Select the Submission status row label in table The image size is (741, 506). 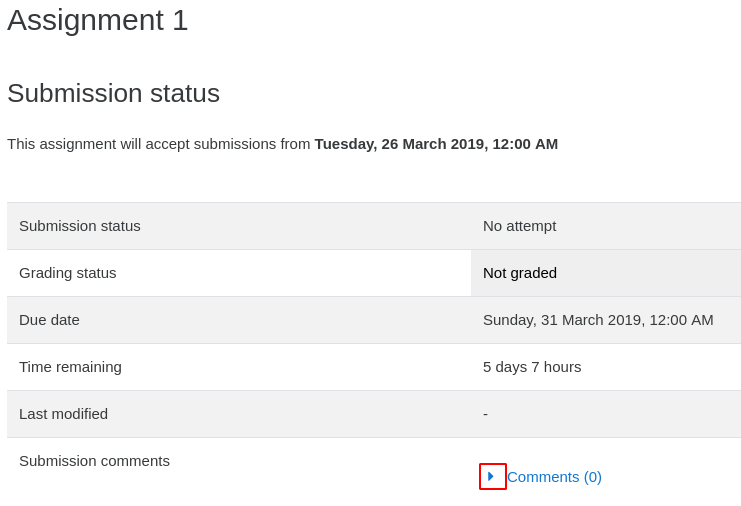pos(80,226)
